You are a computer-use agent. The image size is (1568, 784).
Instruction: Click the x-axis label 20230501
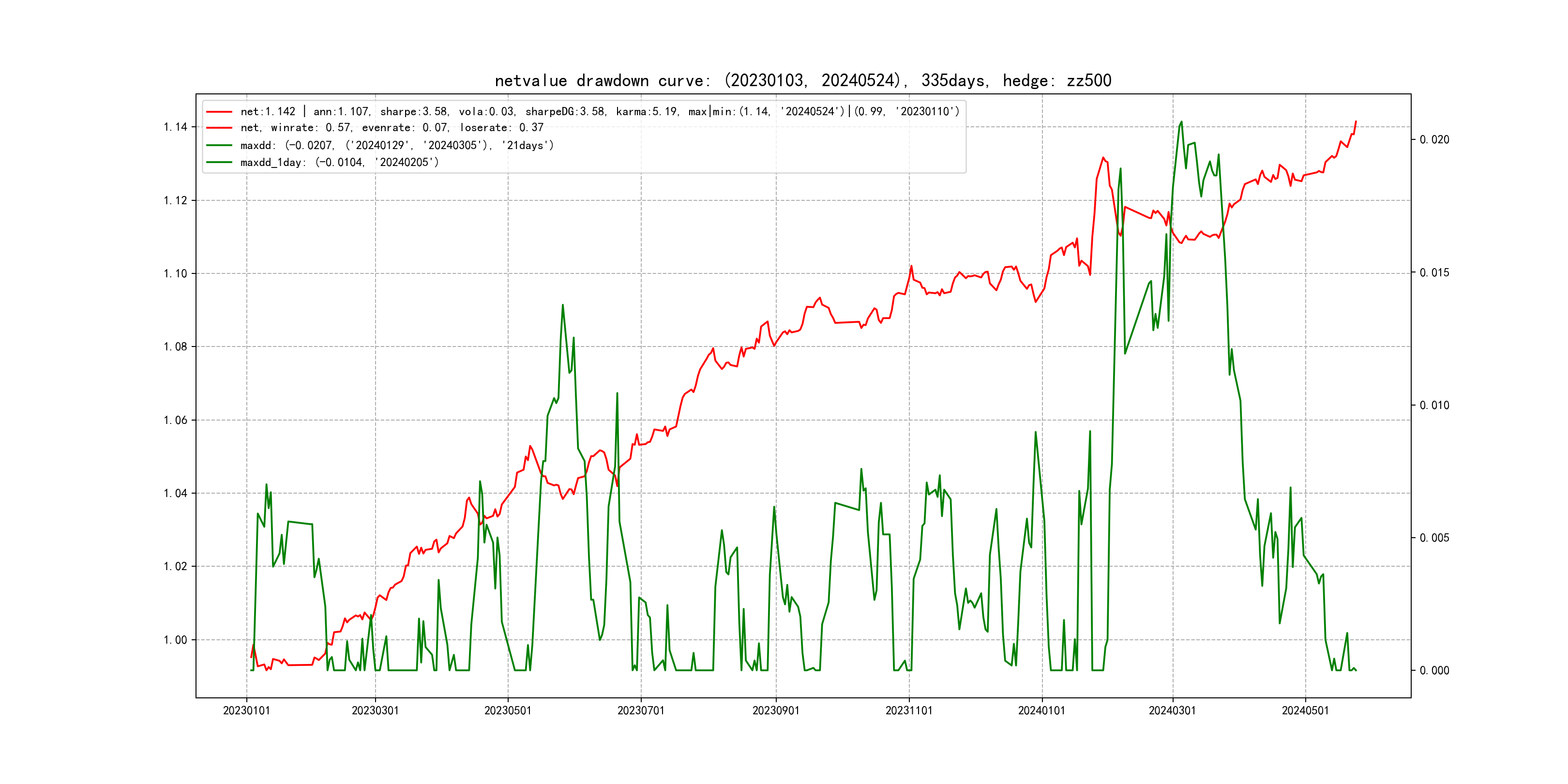[508, 710]
